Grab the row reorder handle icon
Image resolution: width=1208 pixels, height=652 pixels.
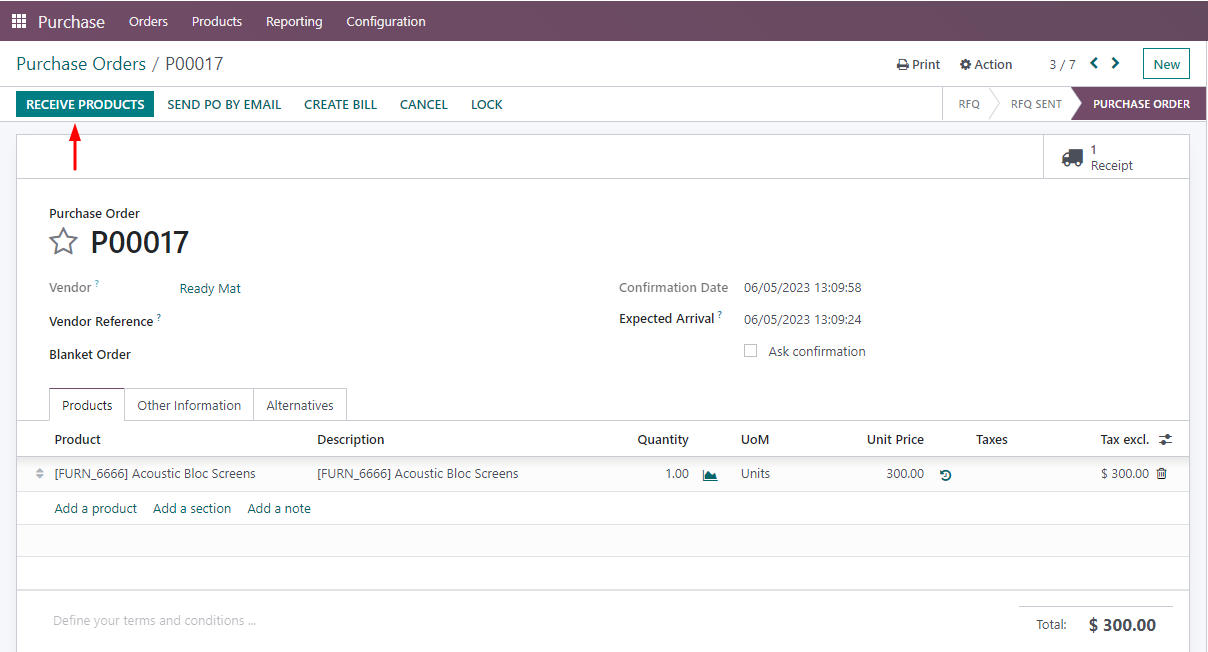coord(40,474)
